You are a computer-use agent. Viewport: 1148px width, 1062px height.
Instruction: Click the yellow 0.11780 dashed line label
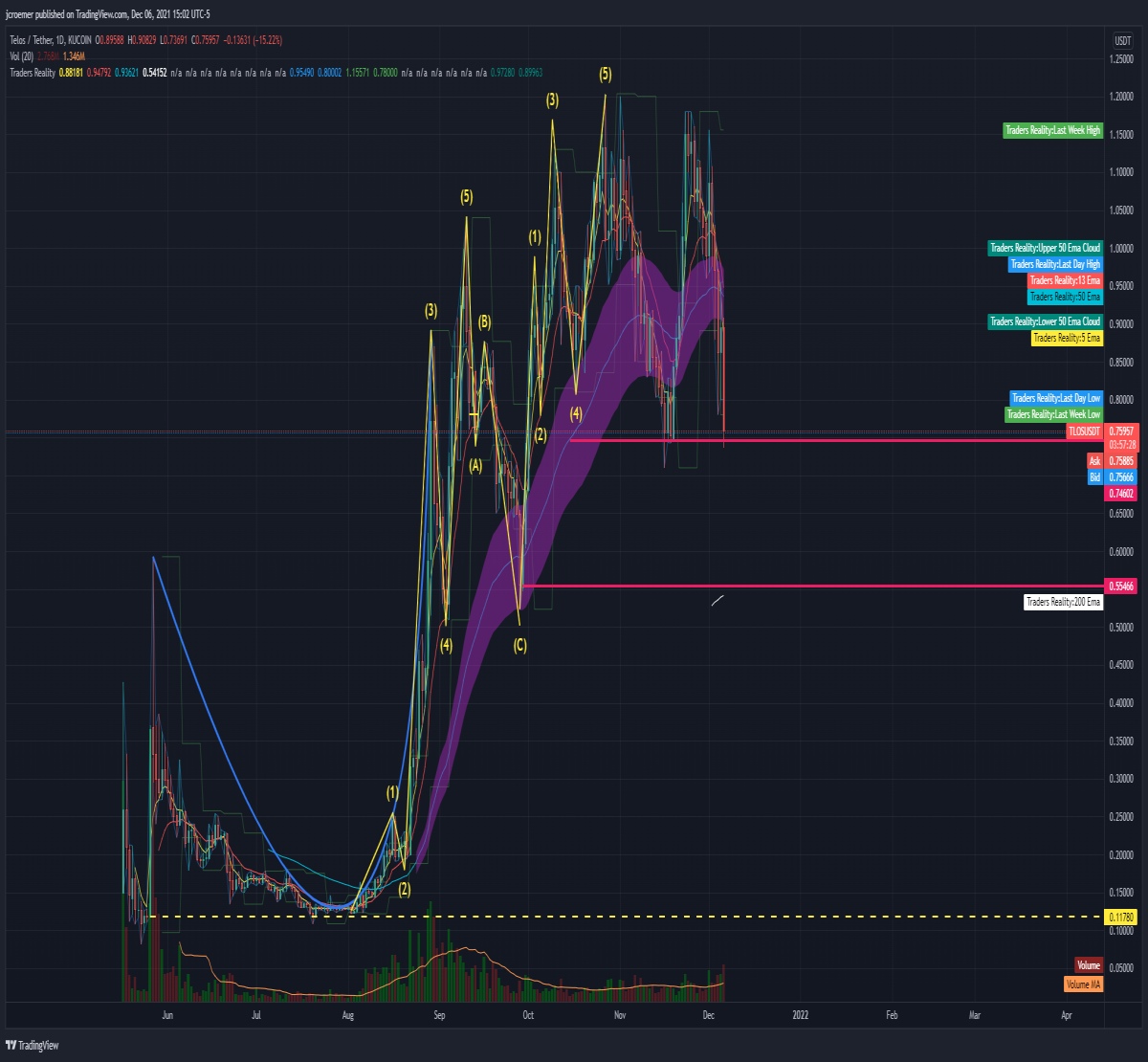click(1121, 917)
